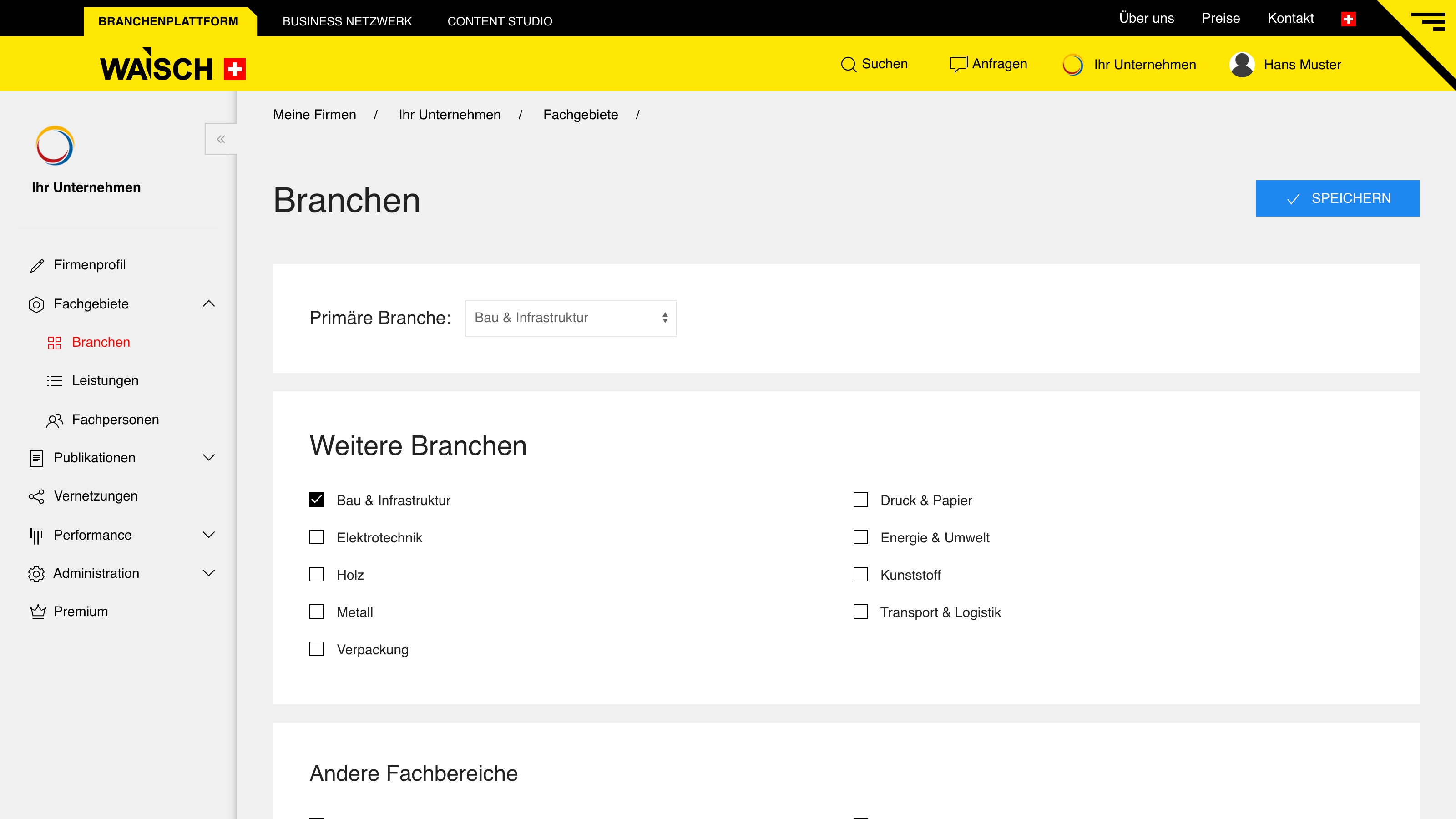Click the Swiss flag language icon in the top bar

(1348, 19)
